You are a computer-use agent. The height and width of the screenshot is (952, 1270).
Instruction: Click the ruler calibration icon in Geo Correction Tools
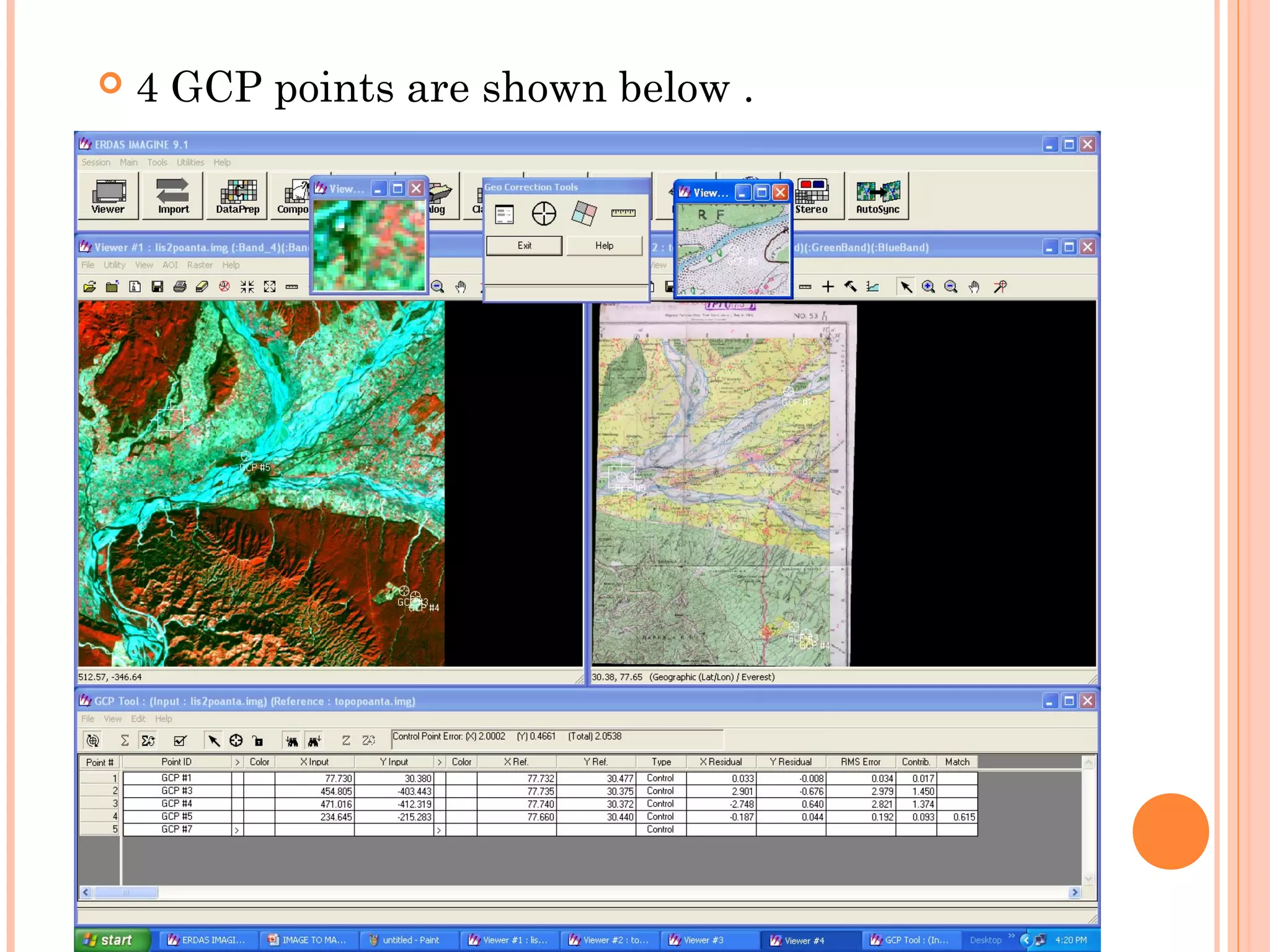pyautogui.click(x=623, y=213)
